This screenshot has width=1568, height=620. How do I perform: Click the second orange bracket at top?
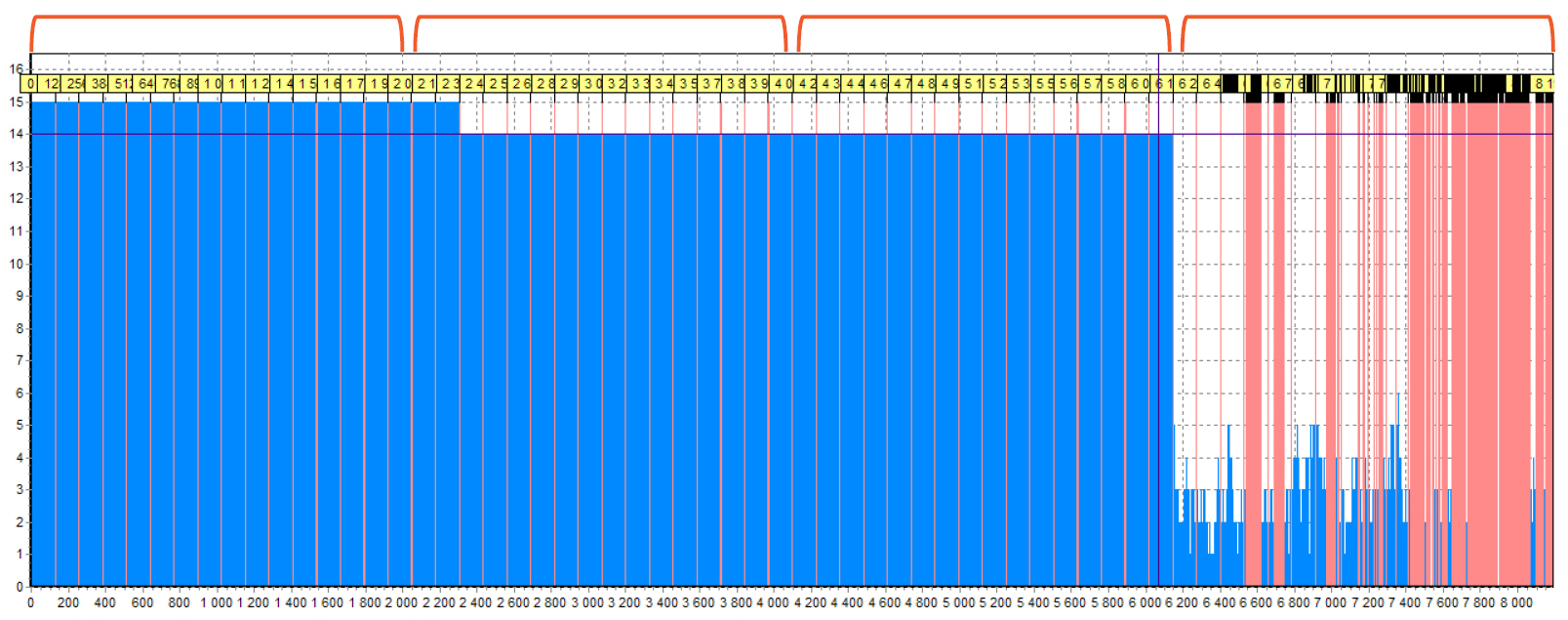tap(600, 18)
